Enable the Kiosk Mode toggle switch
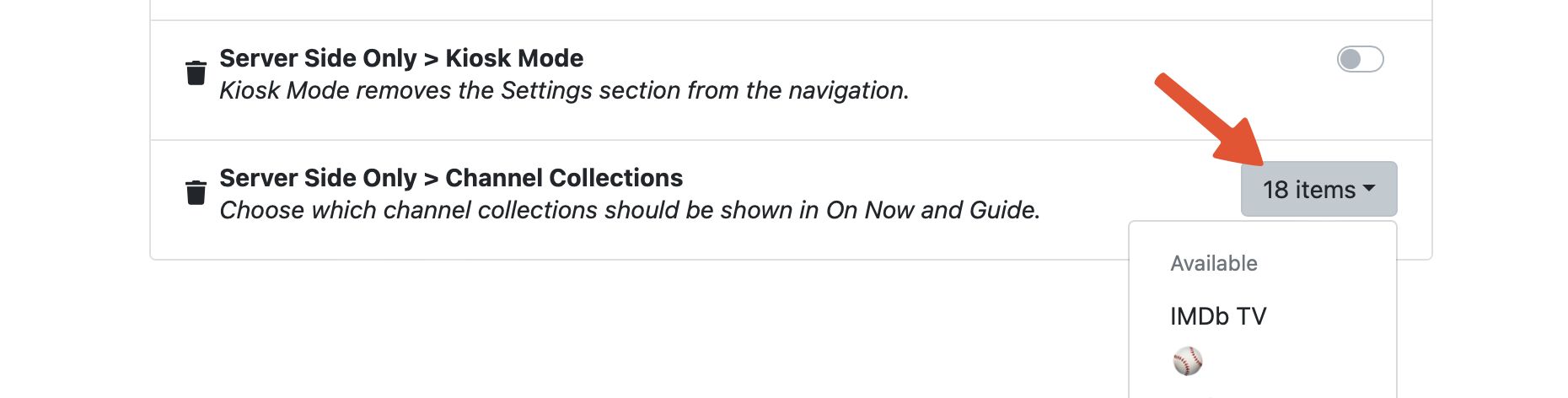The height and width of the screenshot is (398, 1568). [1360, 59]
